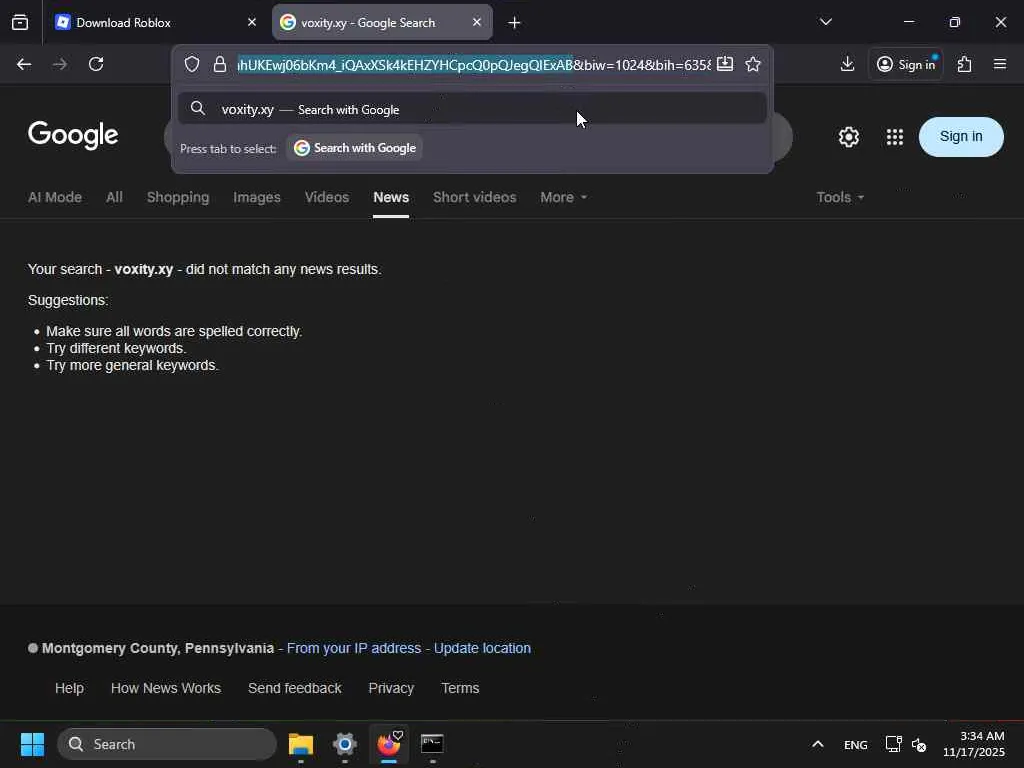Screen dimensions: 1024x768
Task: Show hidden system tray icons
Action: [x=818, y=744]
